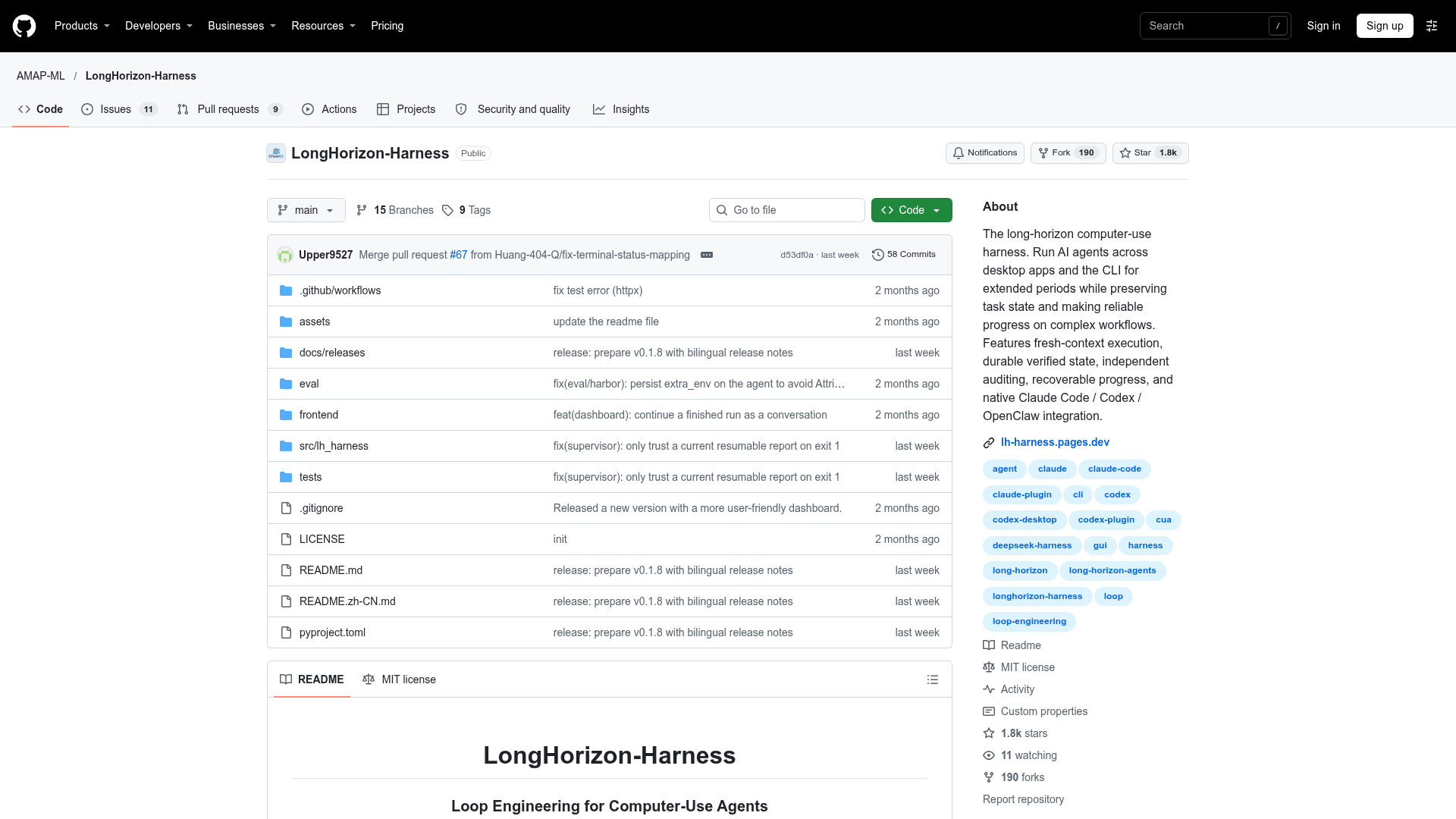Select the README tab in file viewer
The image size is (1456, 819).
tap(312, 679)
